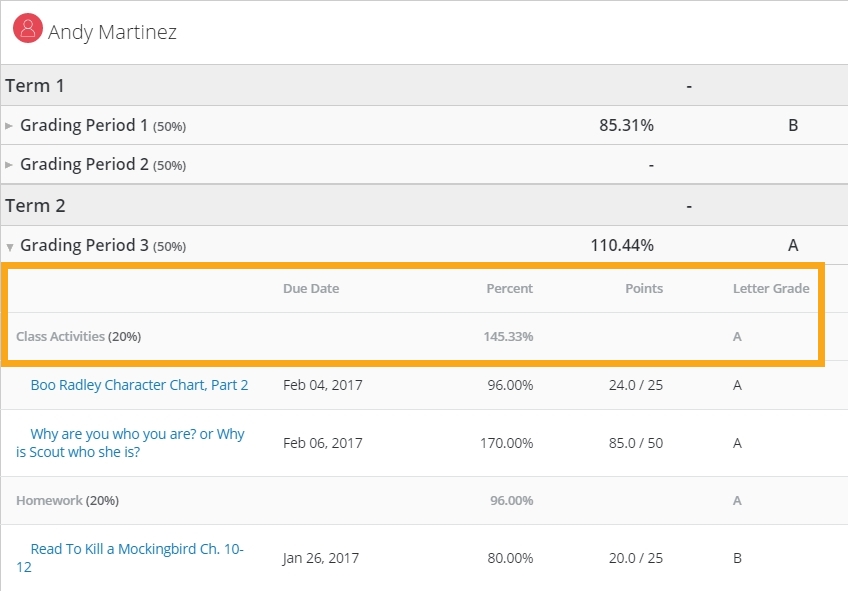
Task: Click the Andy Martinez student name
Action: [x=112, y=32]
